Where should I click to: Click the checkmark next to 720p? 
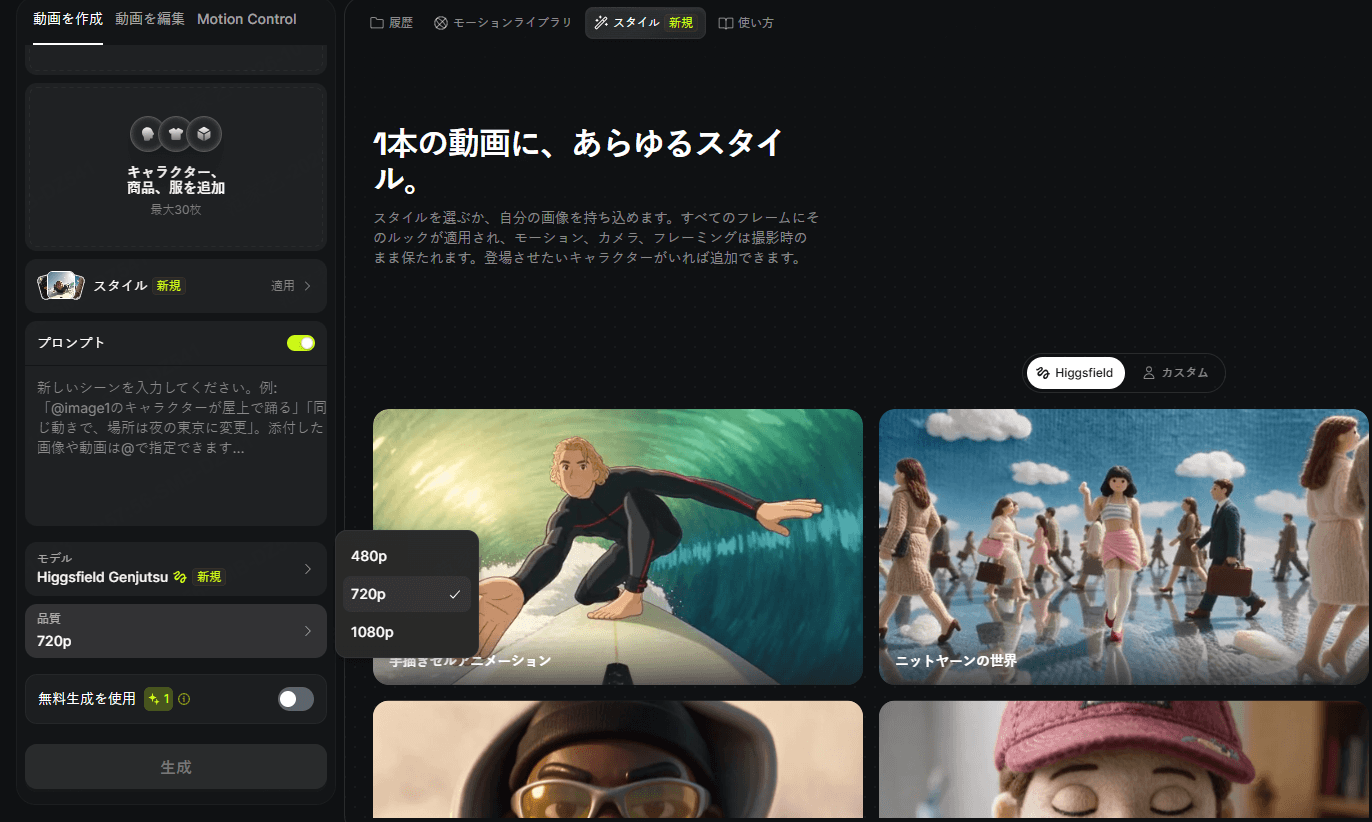tap(455, 594)
